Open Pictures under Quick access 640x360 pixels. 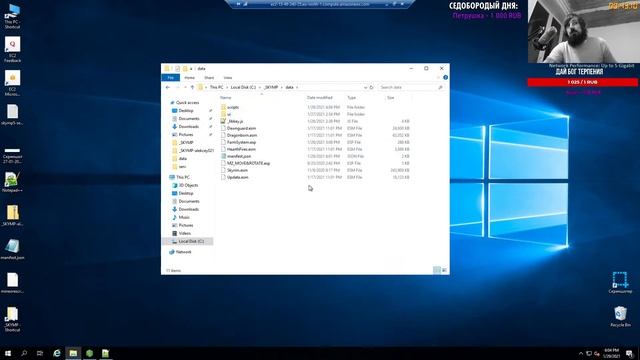(x=186, y=135)
